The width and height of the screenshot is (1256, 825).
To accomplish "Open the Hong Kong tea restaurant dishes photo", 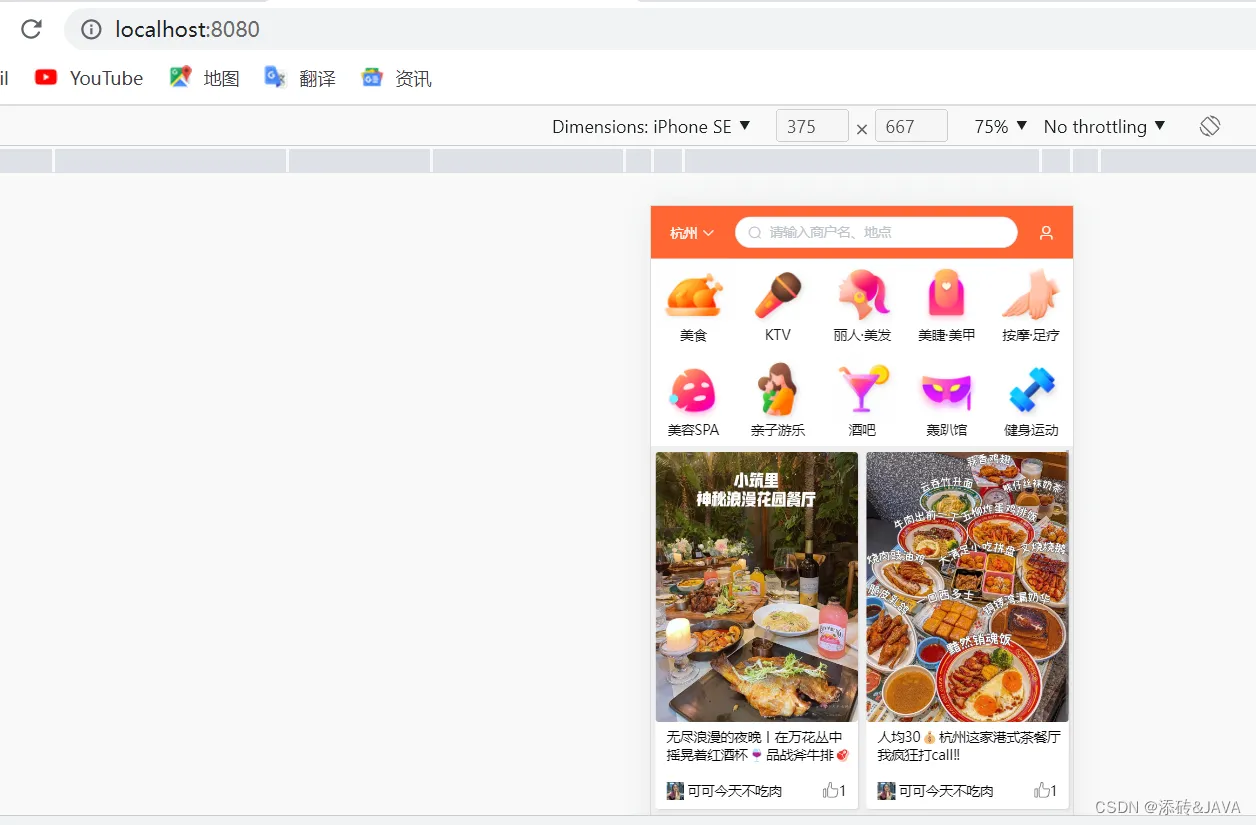I will pyautogui.click(x=967, y=587).
